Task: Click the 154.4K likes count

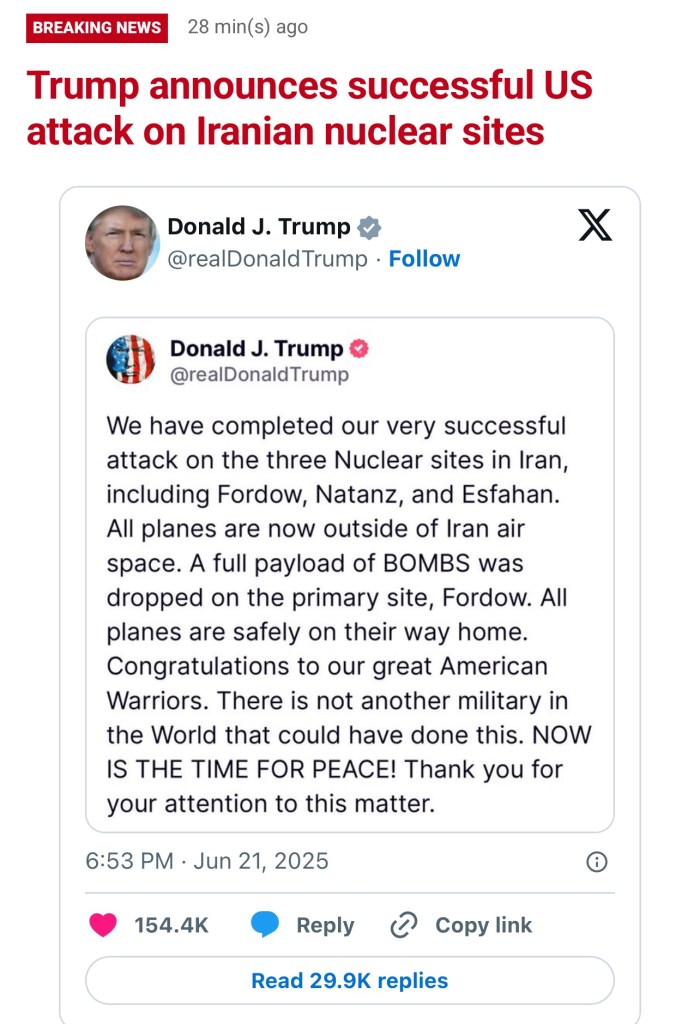Action: click(x=171, y=925)
